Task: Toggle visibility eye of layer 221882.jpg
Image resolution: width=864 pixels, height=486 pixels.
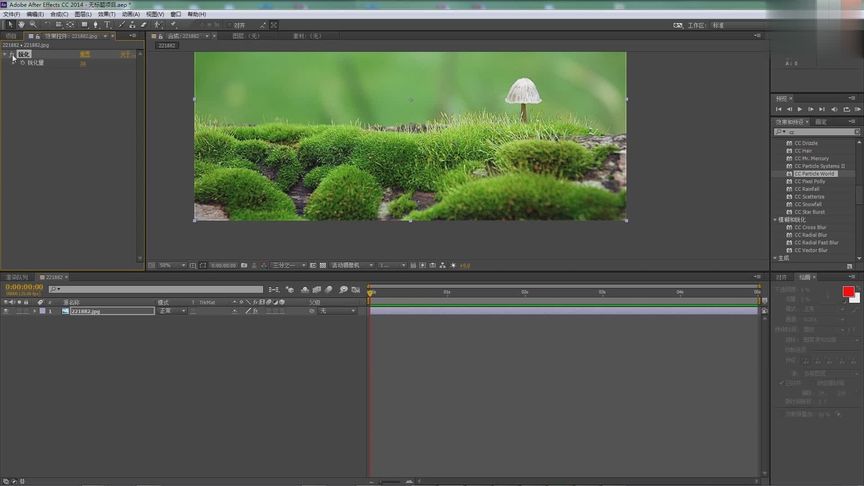Action: click(6, 311)
